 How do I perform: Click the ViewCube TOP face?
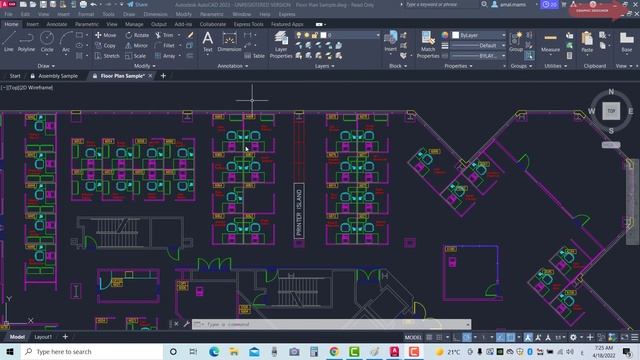click(611, 111)
